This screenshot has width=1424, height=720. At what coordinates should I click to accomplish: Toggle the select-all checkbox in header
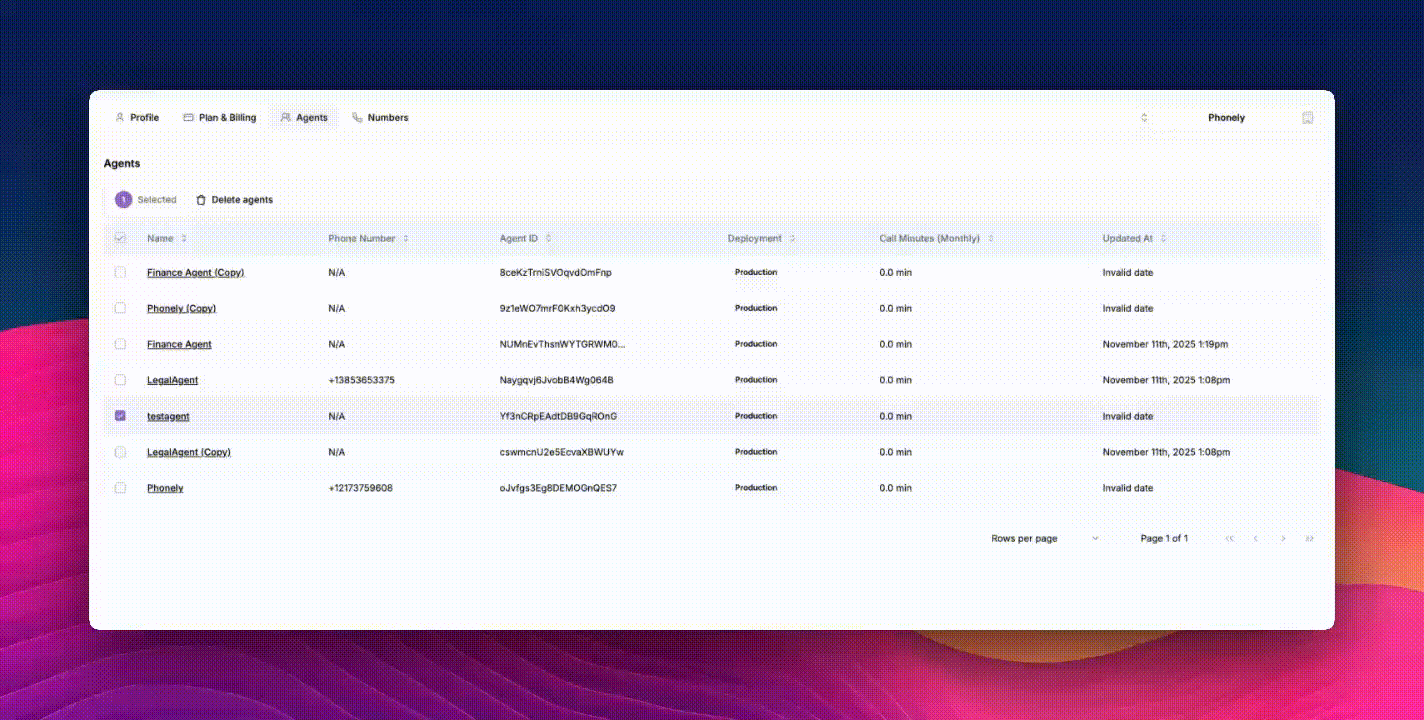pos(120,238)
